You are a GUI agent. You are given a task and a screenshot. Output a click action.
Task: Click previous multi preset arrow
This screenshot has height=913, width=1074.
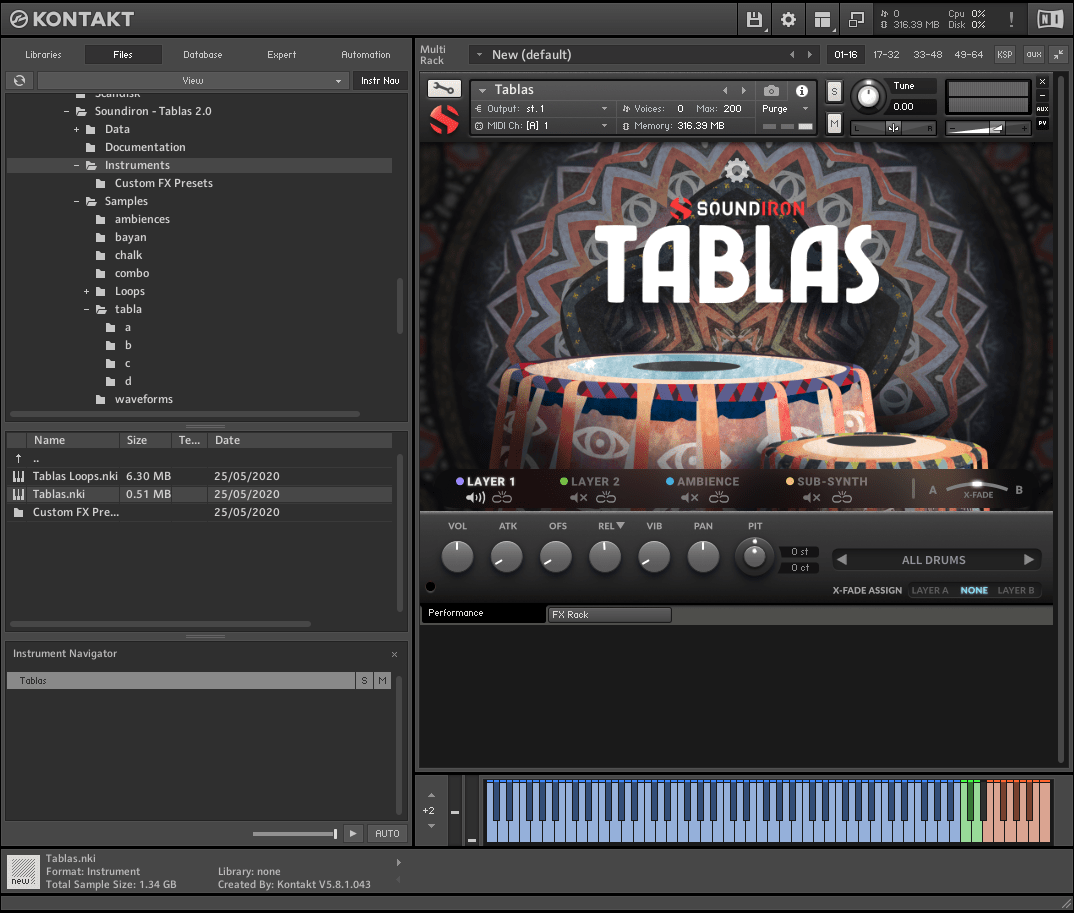[792, 55]
